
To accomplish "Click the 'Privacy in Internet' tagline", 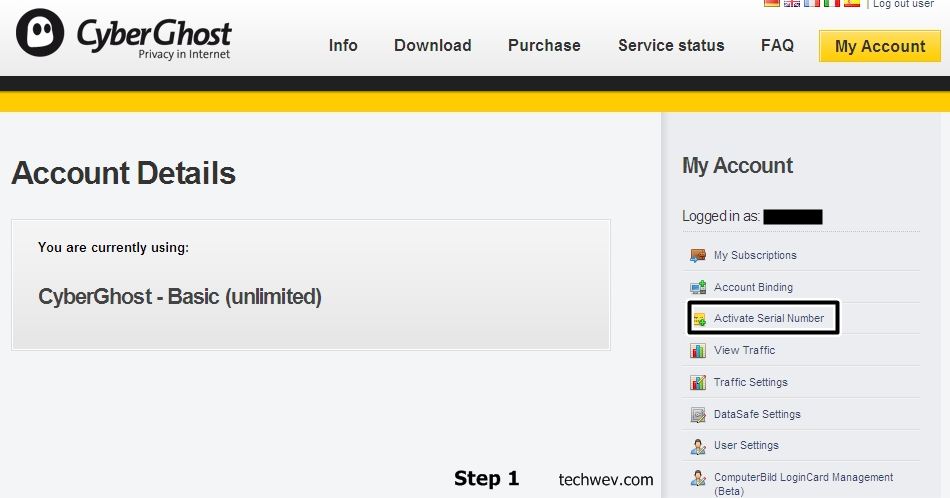I will [x=184, y=55].
